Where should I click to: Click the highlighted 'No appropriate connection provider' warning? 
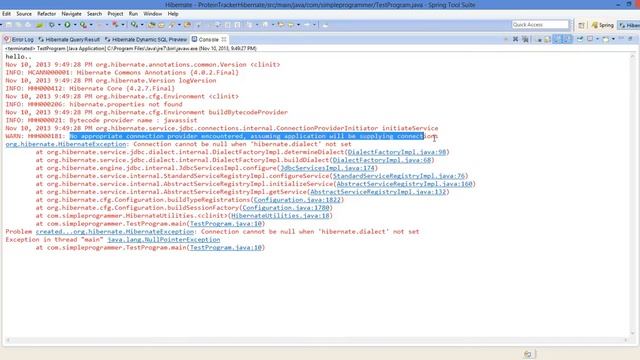247,136
